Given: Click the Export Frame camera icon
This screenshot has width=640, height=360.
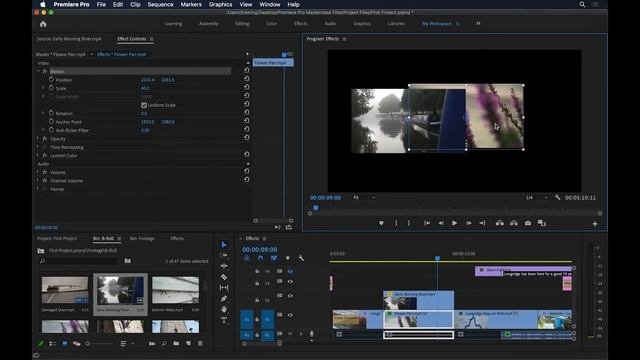Looking at the screenshot, I should [528, 223].
